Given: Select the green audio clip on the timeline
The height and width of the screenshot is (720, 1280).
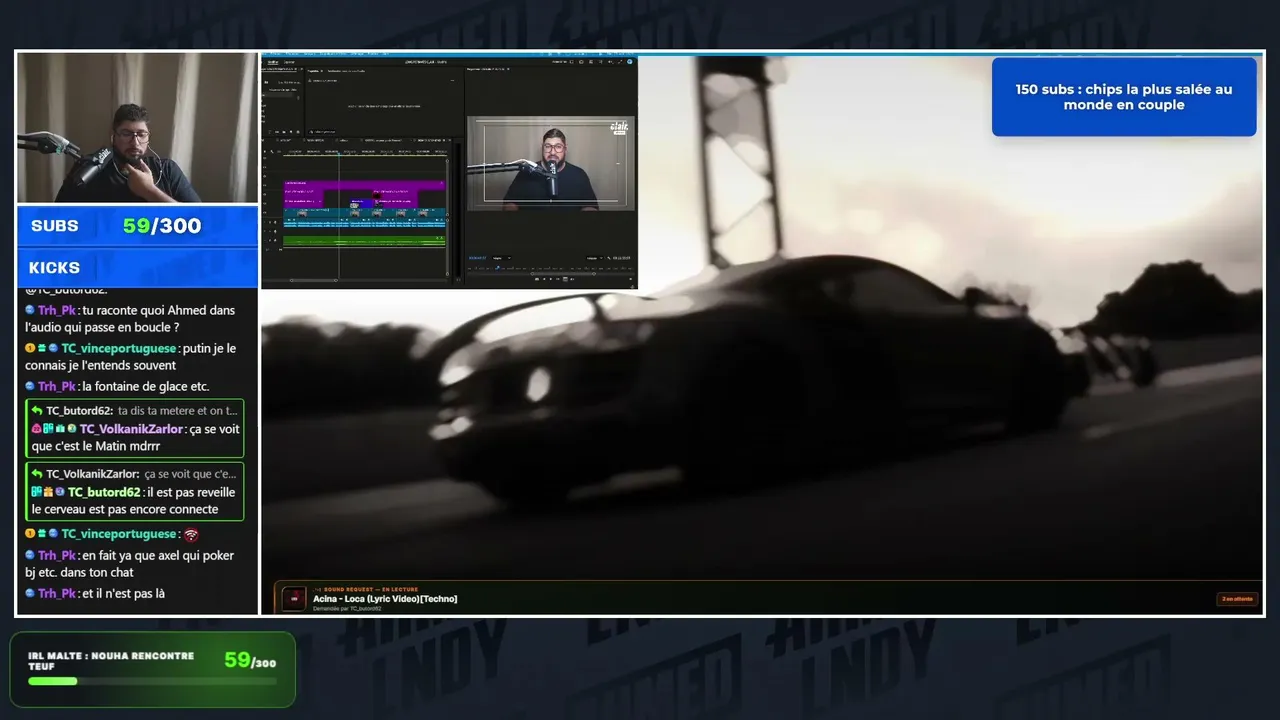Looking at the screenshot, I should (x=364, y=240).
